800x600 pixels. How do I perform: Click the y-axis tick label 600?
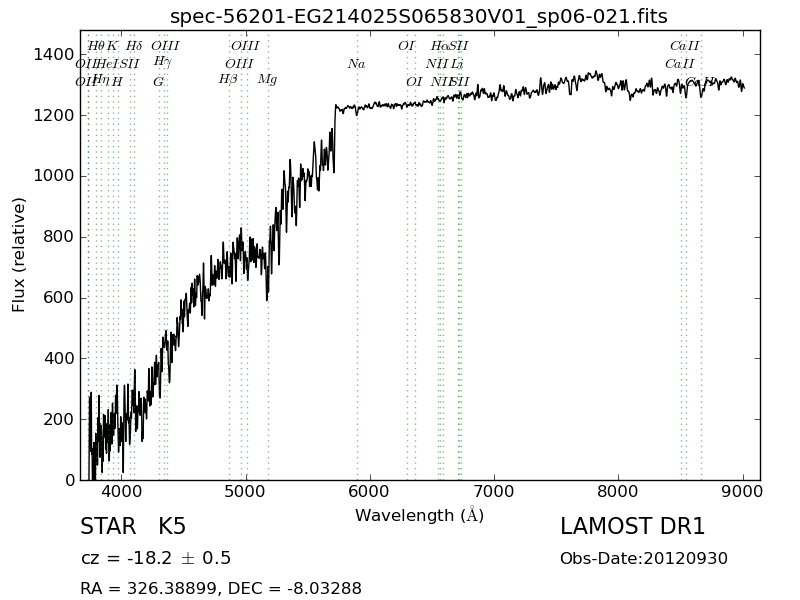59,297
